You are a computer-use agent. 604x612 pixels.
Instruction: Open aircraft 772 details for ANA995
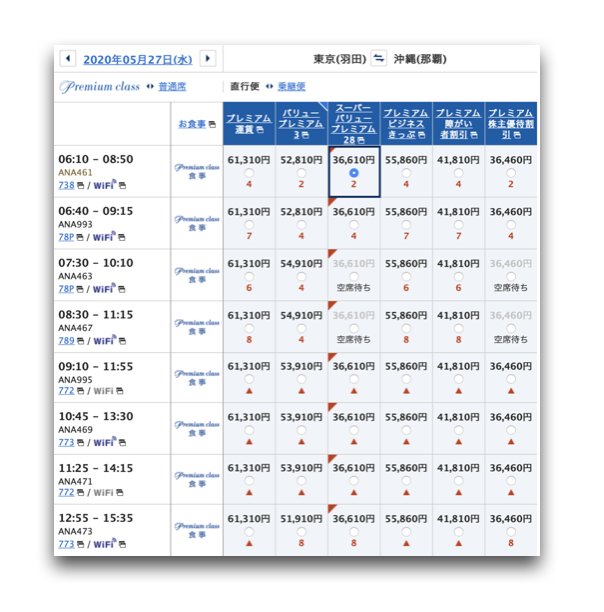tap(66, 391)
